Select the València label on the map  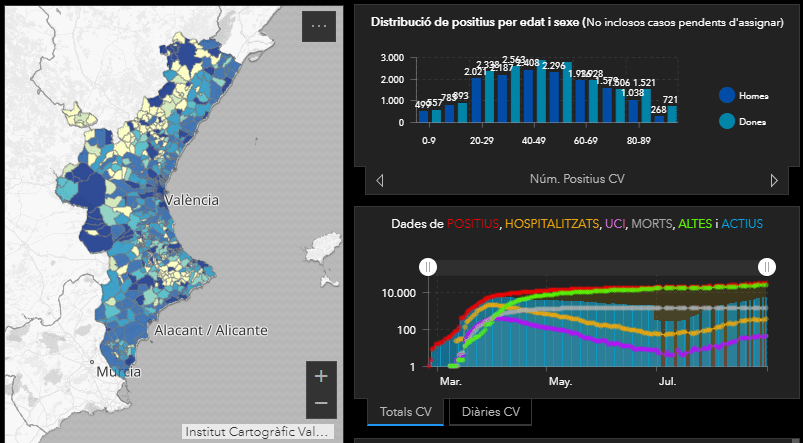pyautogui.click(x=191, y=200)
